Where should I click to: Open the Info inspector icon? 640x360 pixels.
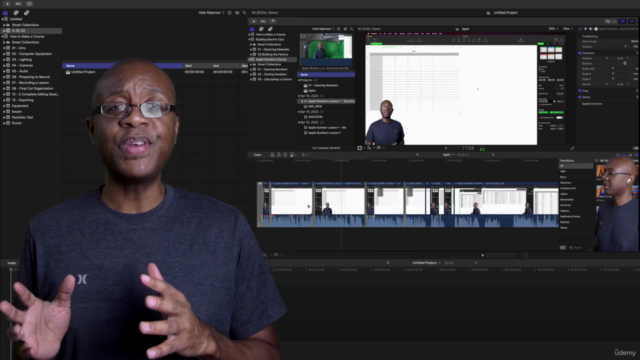coord(596,29)
